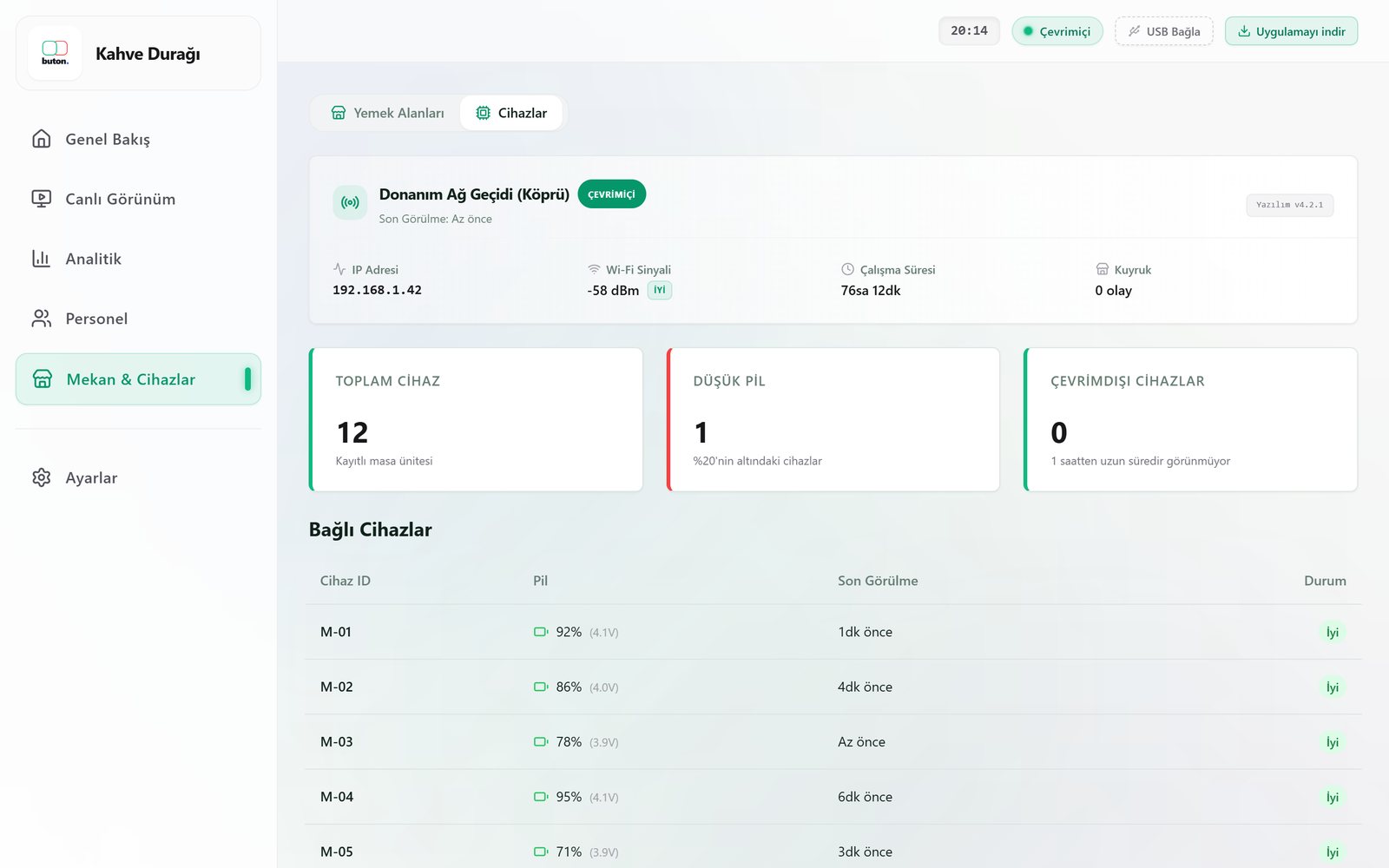This screenshot has height=868, width=1389.
Task: Select Mekan & Cihazlar in sidebar
Action: click(138, 379)
